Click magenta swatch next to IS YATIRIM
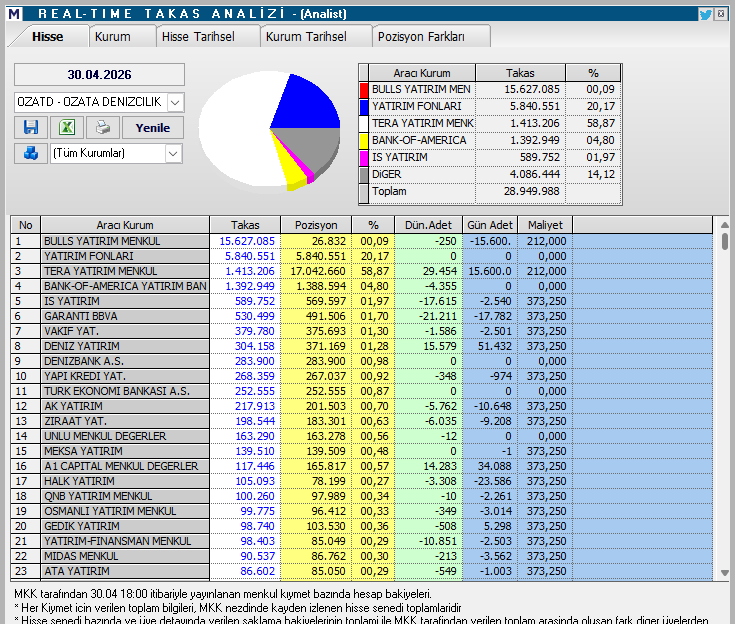The width and height of the screenshot is (735, 624). [364, 158]
